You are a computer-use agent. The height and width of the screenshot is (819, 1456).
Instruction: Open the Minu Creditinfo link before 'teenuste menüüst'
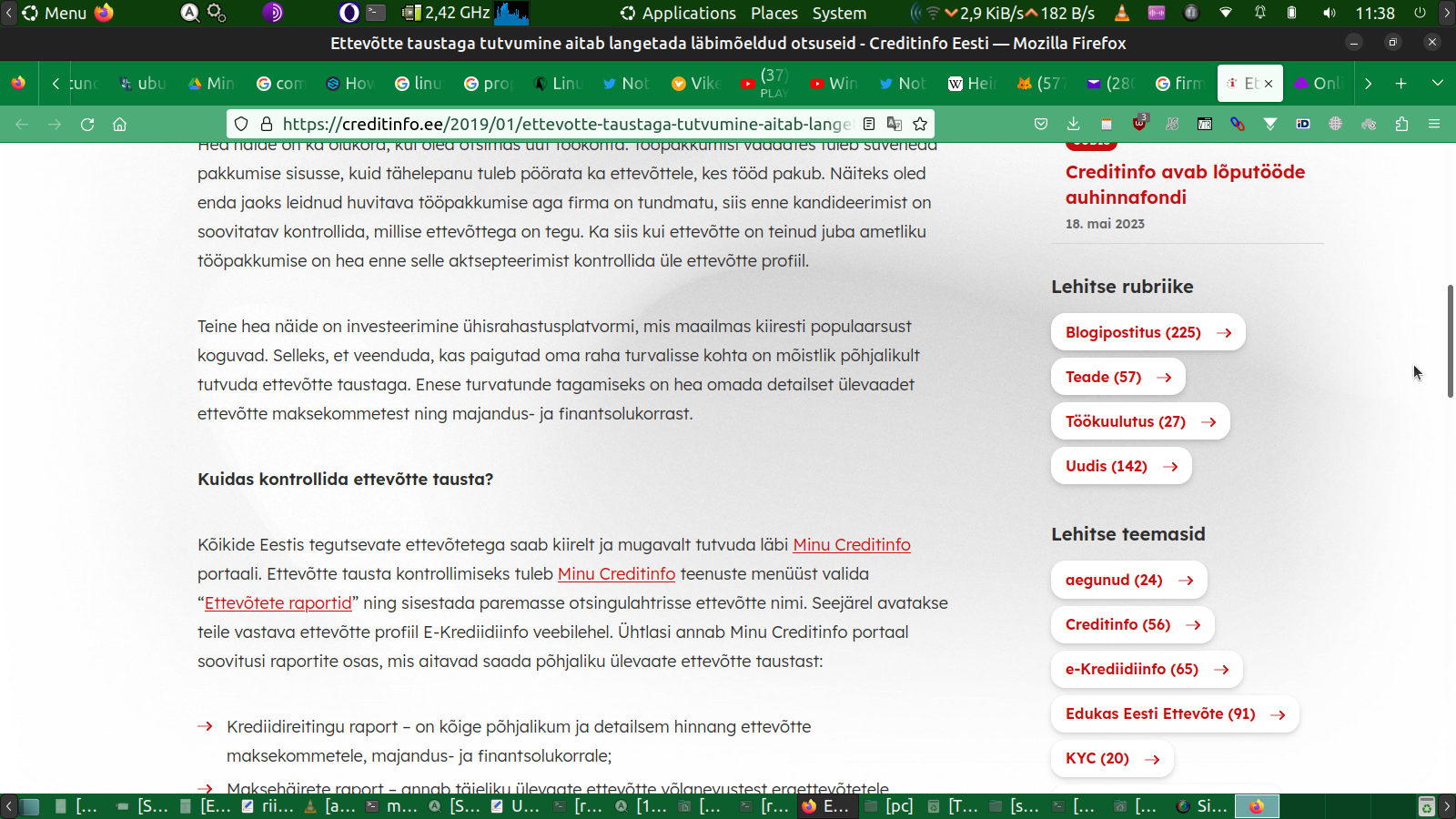click(x=616, y=573)
